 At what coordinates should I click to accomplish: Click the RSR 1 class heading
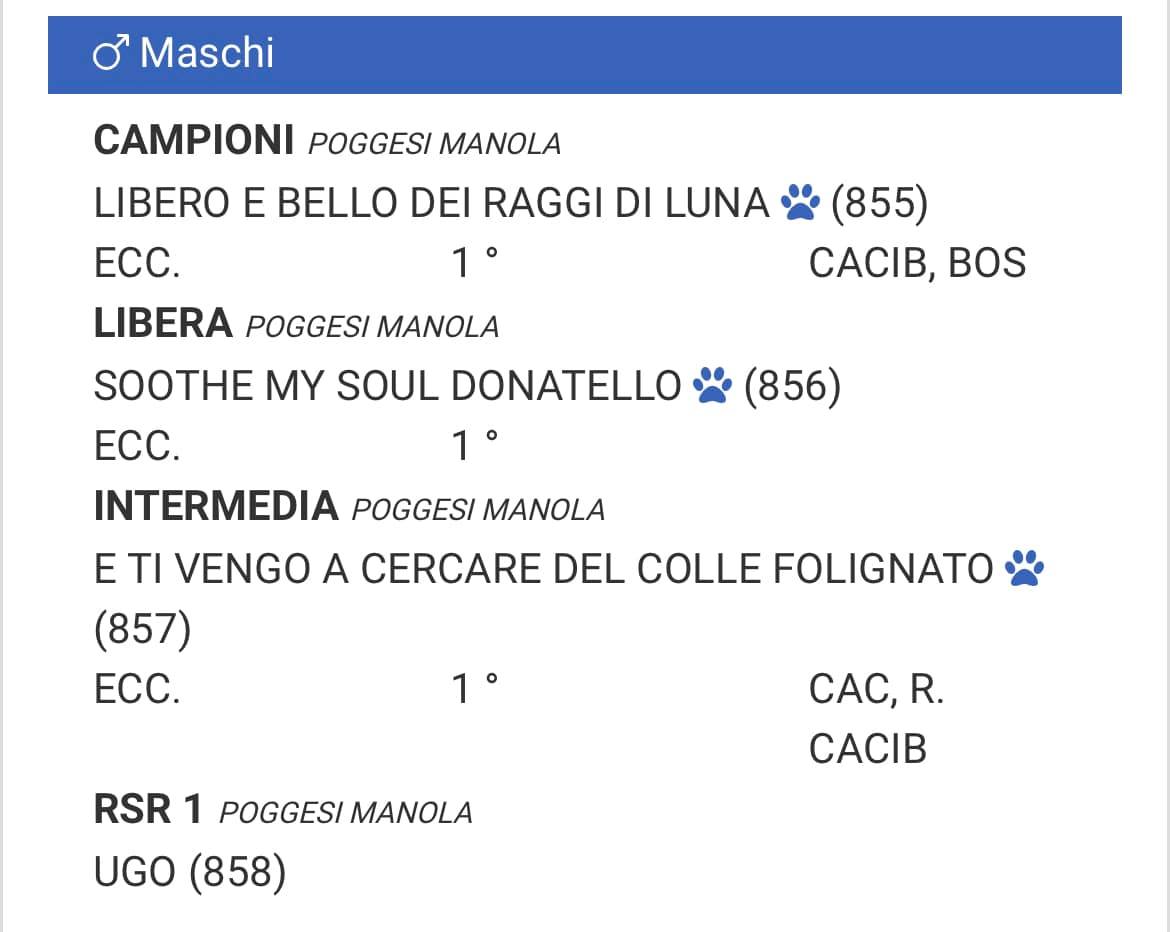148,809
